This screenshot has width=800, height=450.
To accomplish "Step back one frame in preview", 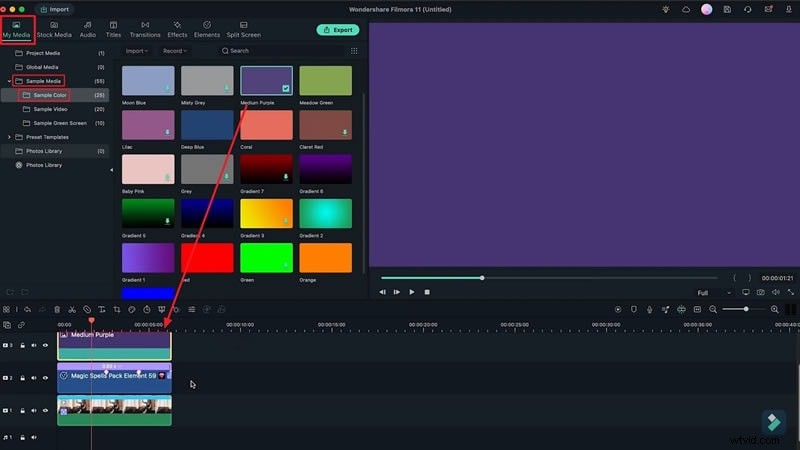I will 382,292.
